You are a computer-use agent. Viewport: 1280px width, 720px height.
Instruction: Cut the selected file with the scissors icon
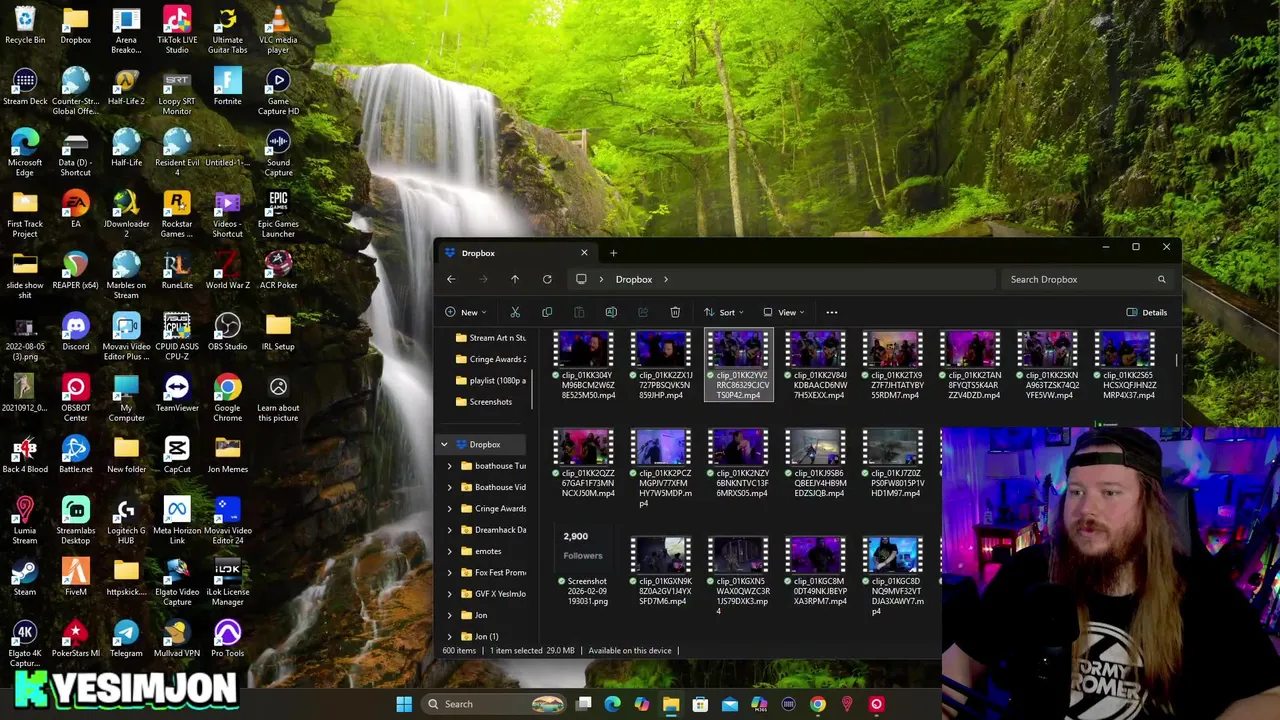[515, 312]
